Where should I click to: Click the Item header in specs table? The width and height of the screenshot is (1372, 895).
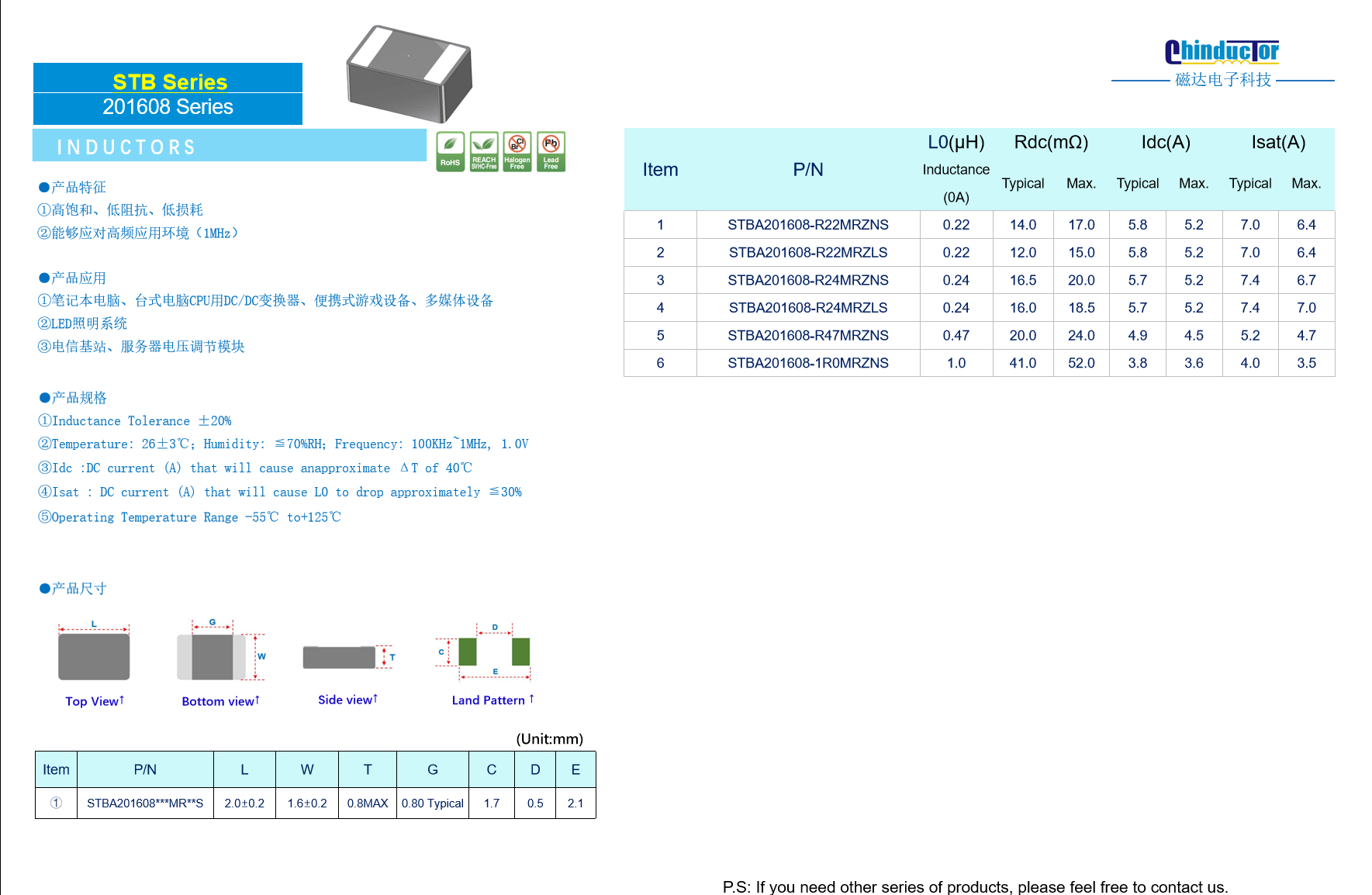(661, 170)
